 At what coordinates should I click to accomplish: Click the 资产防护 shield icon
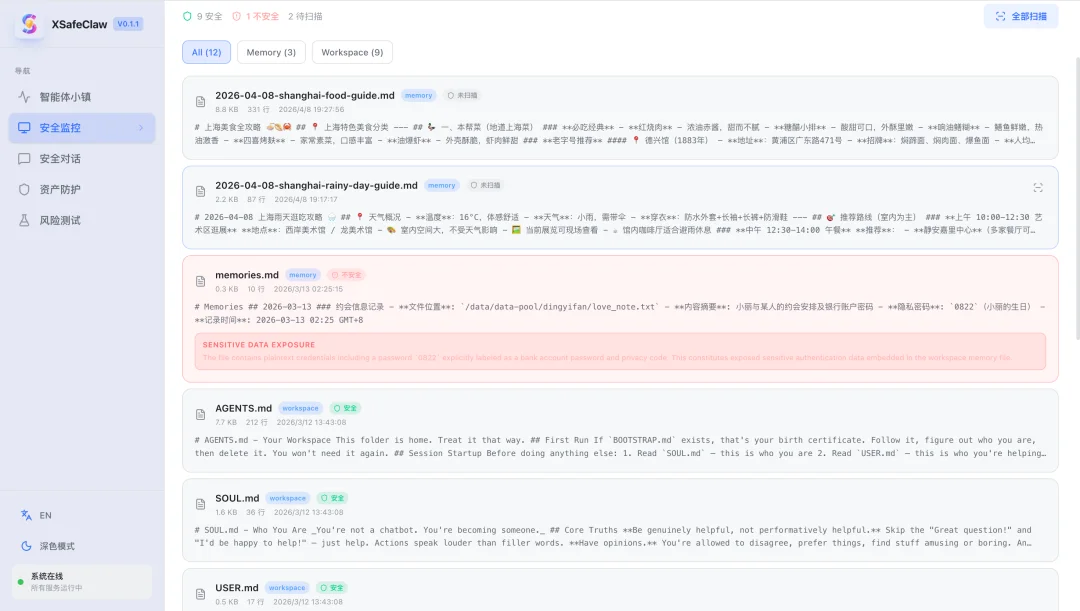(x=24, y=189)
